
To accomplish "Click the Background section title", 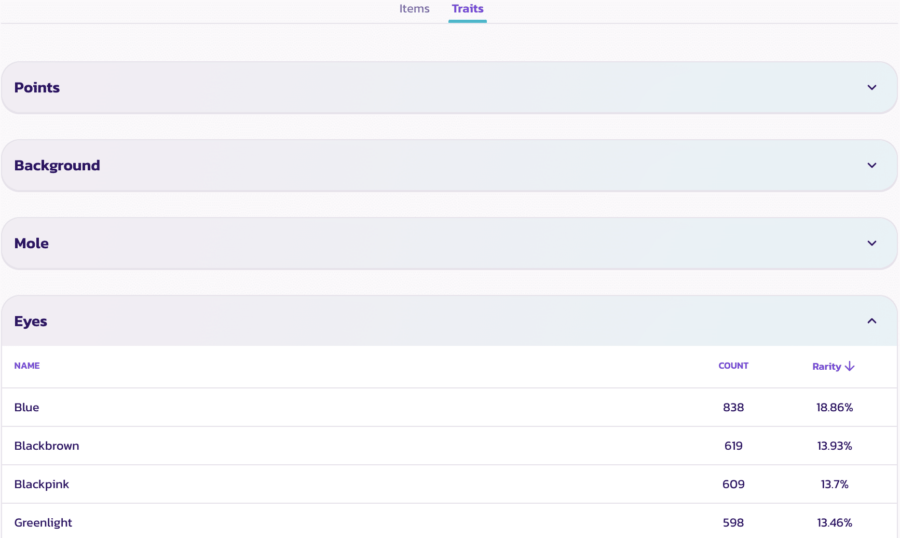I will click(57, 166).
